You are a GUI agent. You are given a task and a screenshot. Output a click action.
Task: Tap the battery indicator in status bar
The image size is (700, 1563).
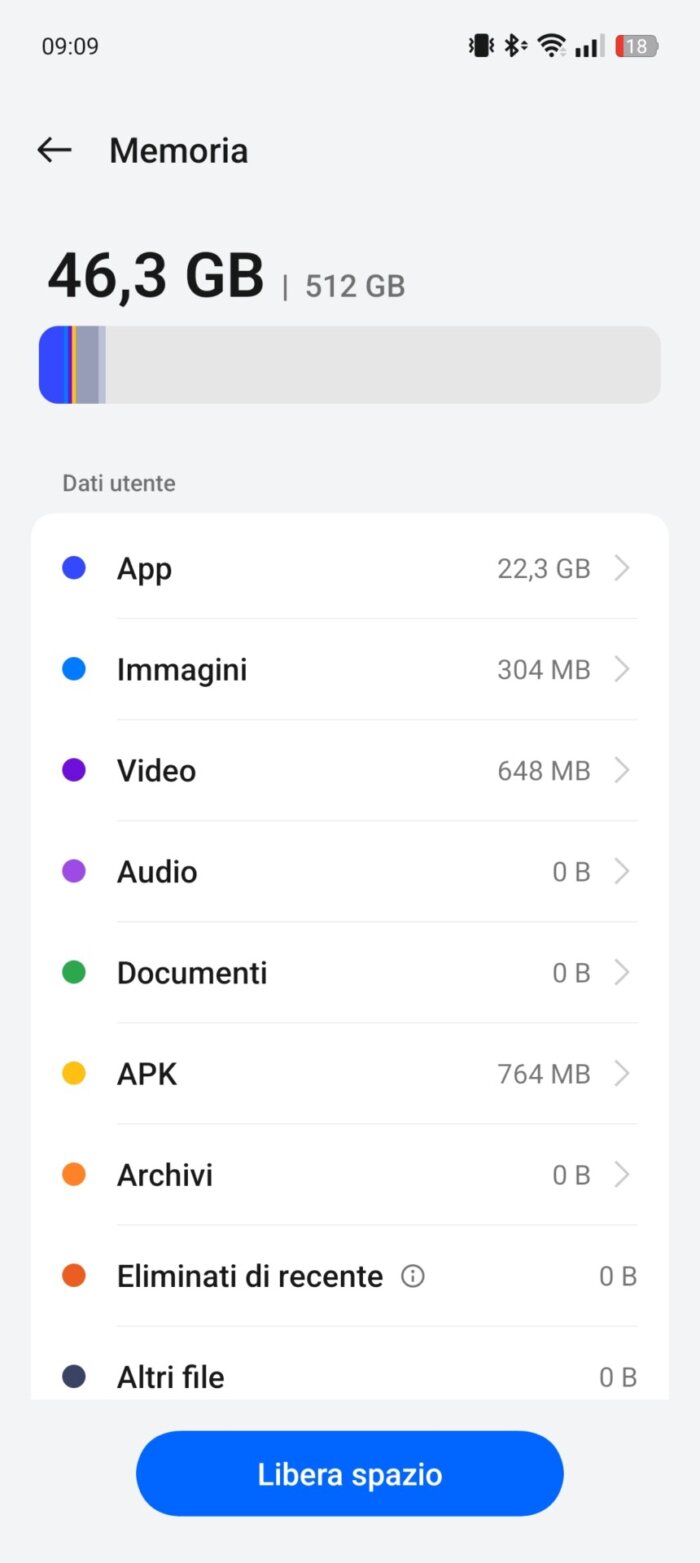[636, 46]
